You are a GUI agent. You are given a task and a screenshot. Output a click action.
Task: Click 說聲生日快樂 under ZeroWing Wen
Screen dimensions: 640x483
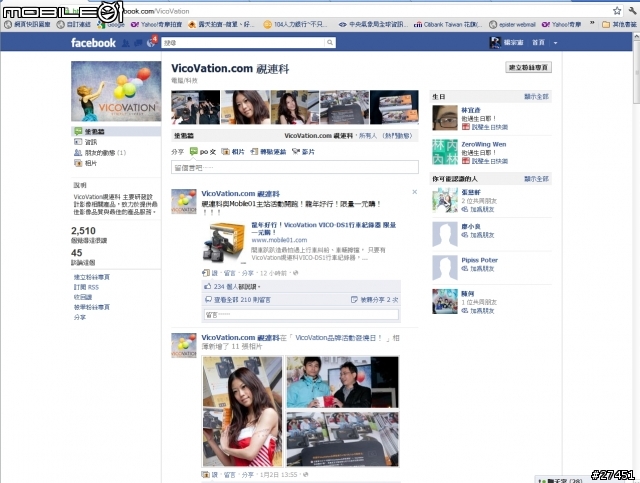(489, 161)
